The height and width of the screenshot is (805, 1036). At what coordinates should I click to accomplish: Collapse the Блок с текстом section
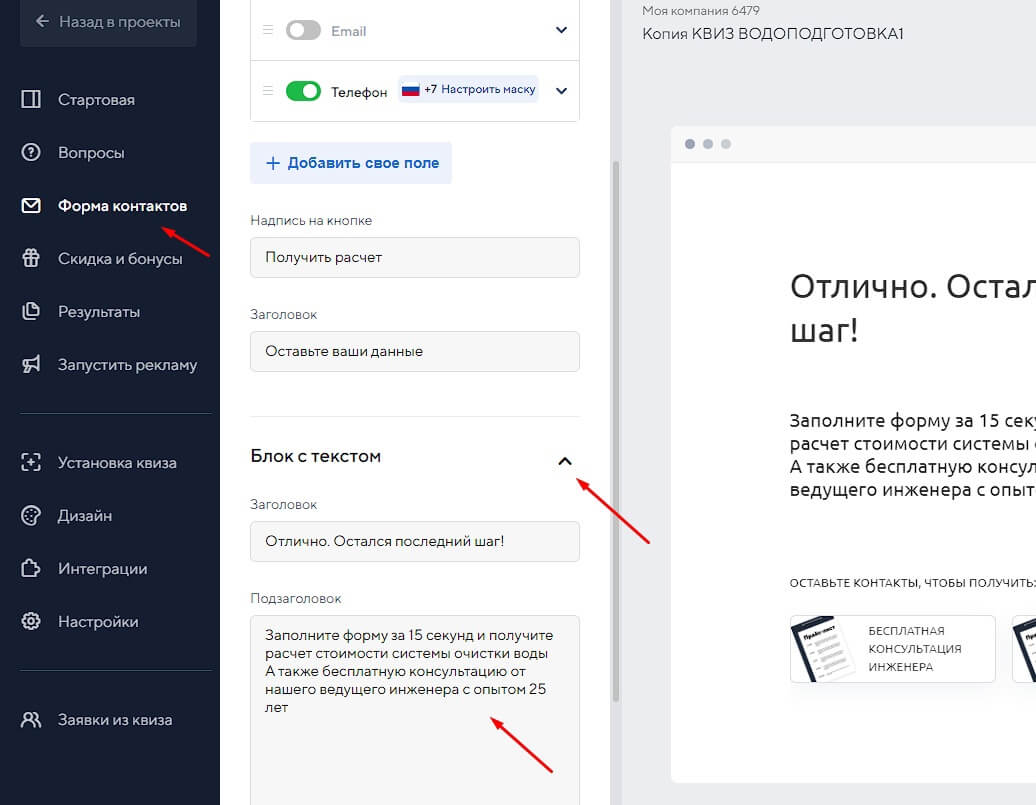click(566, 461)
